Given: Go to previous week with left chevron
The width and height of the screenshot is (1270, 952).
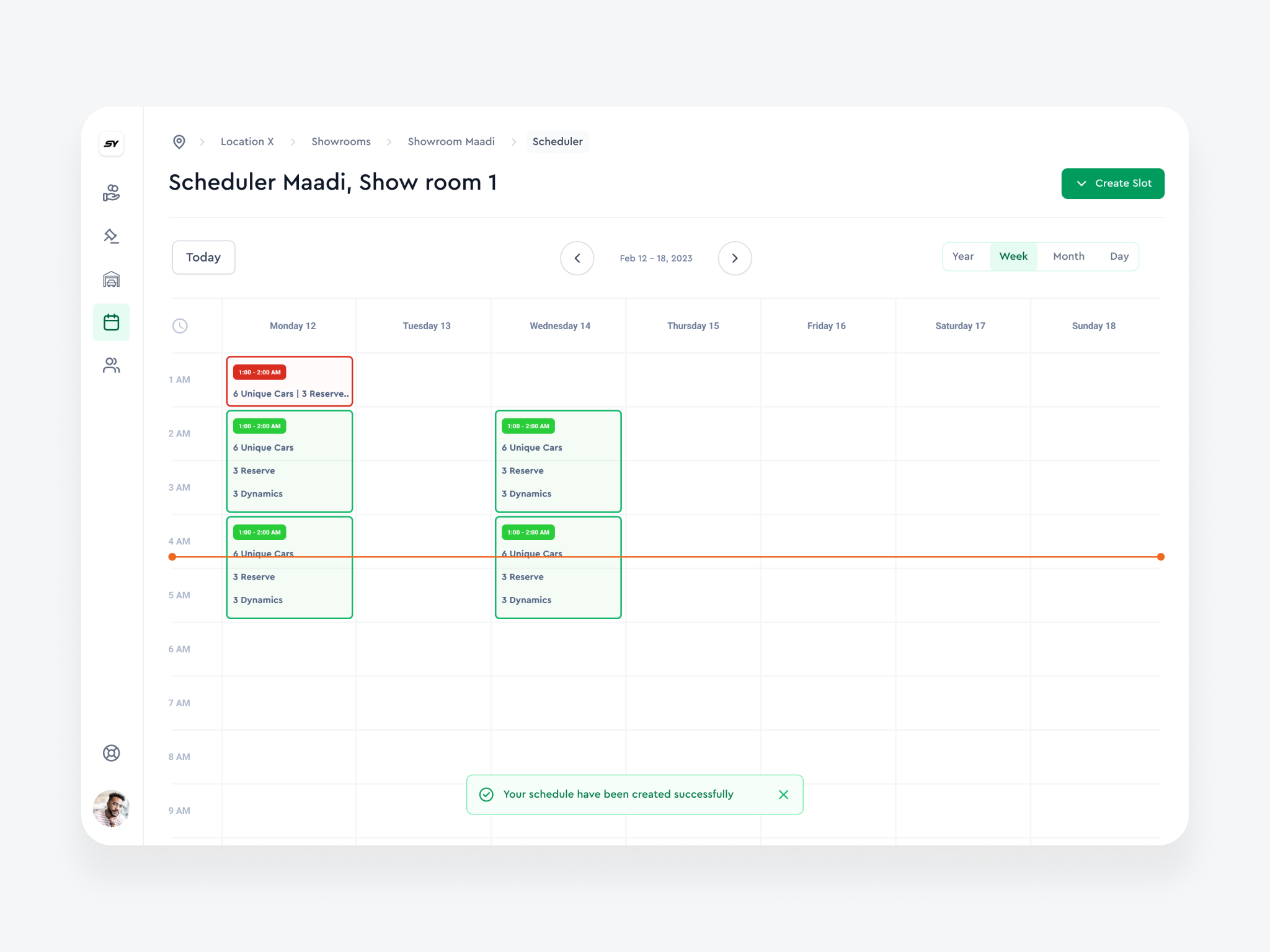Looking at the screenshot, I should pos(577,258).
